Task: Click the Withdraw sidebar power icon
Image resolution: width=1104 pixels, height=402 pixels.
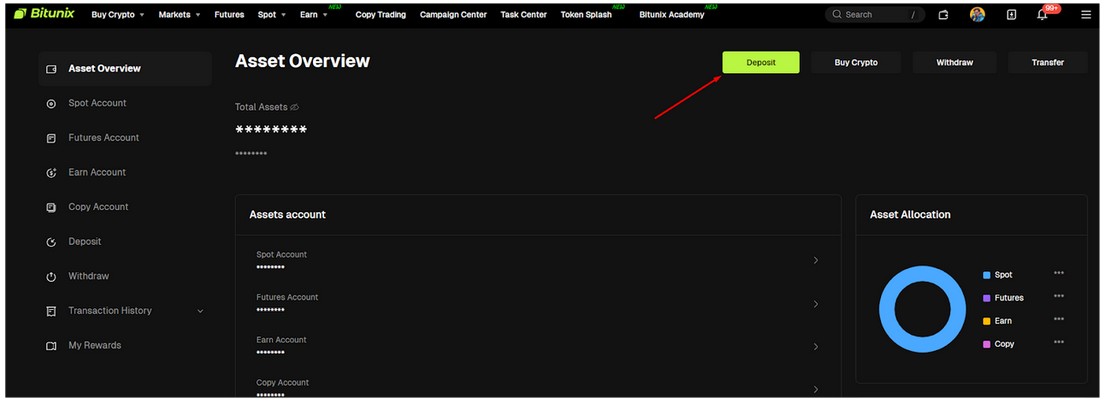Action: point(51,277)
